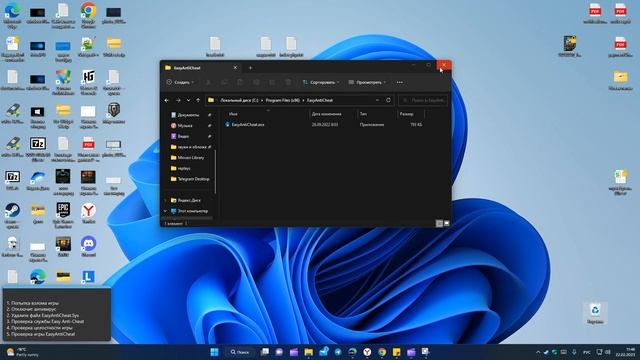Open the Просмотреть (View) dropdown
This screenshot has width=640, height=360.
(367, 82)
